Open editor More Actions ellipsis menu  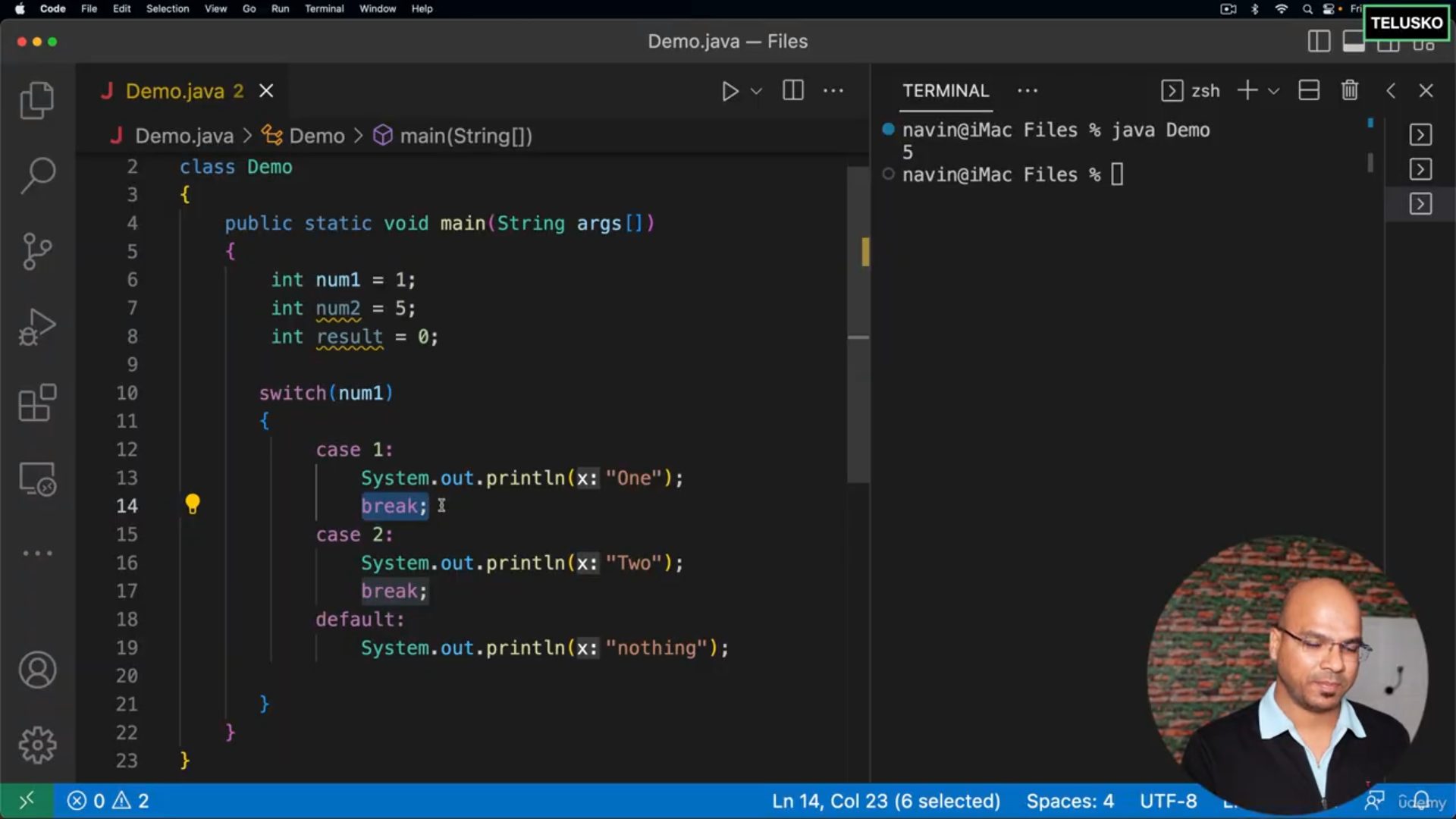tap(833, 91)
